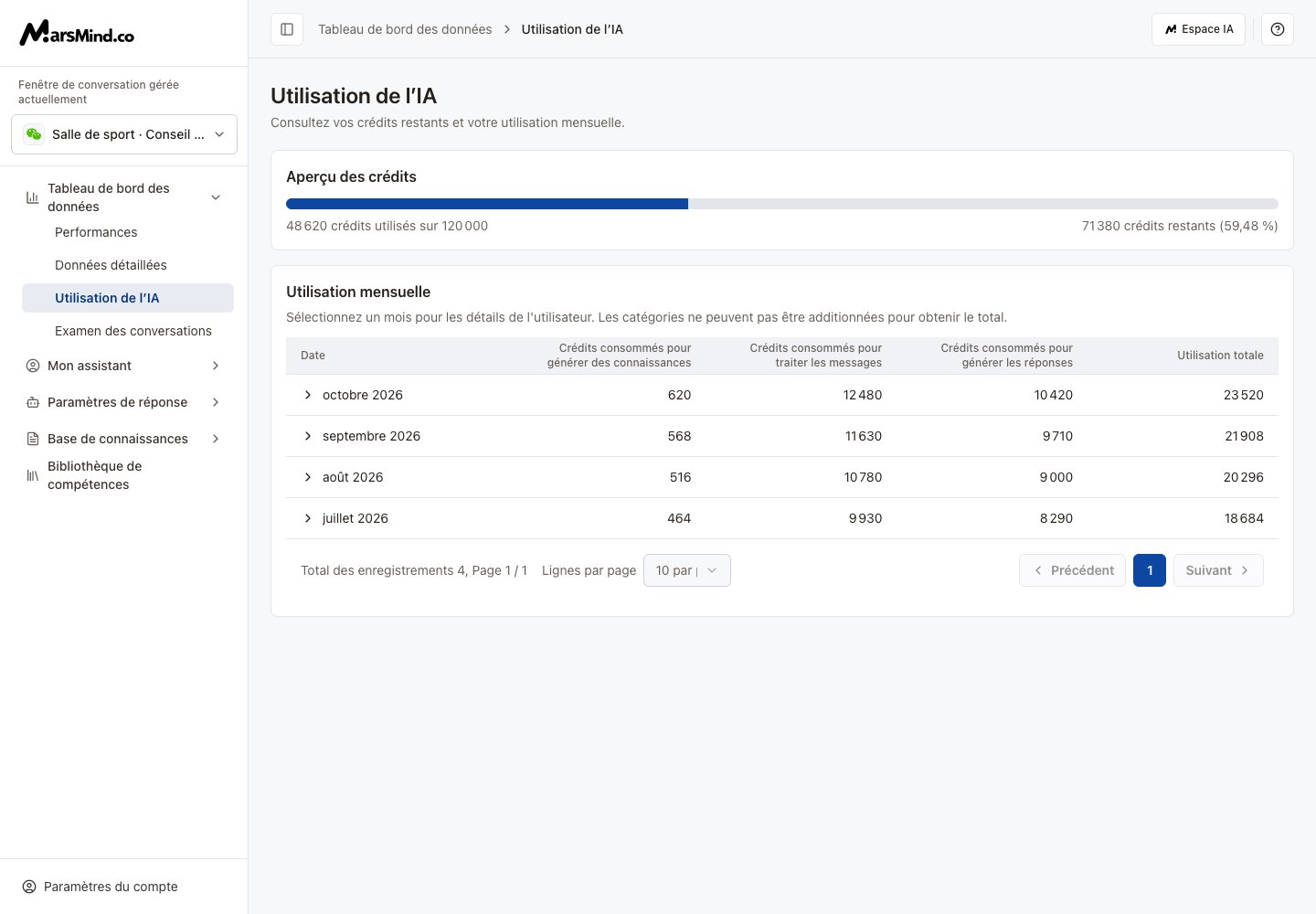Viewport: 1316px width, 914px height.
Task: Click the Utilisation totale column header
Action: pos(1220,356)
